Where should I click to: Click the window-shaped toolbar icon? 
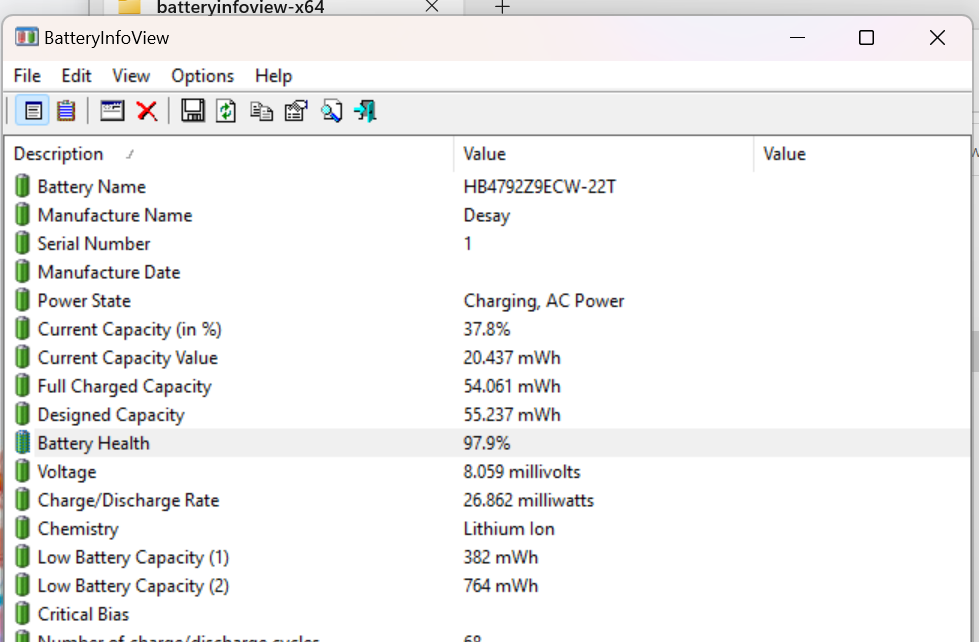tap(112, 111)
